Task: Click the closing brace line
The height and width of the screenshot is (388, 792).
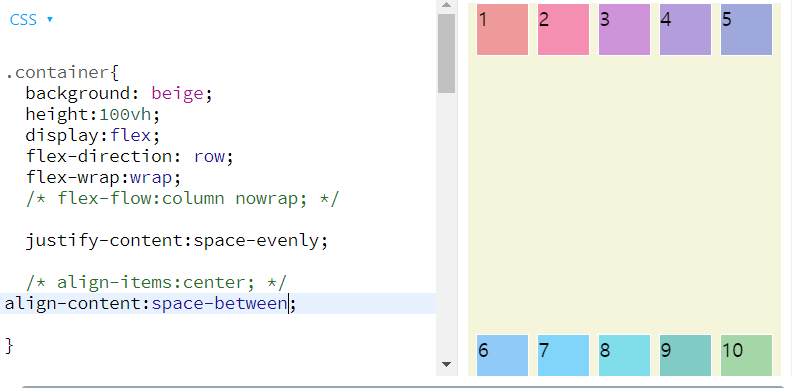Action: [x=10, y=346]
